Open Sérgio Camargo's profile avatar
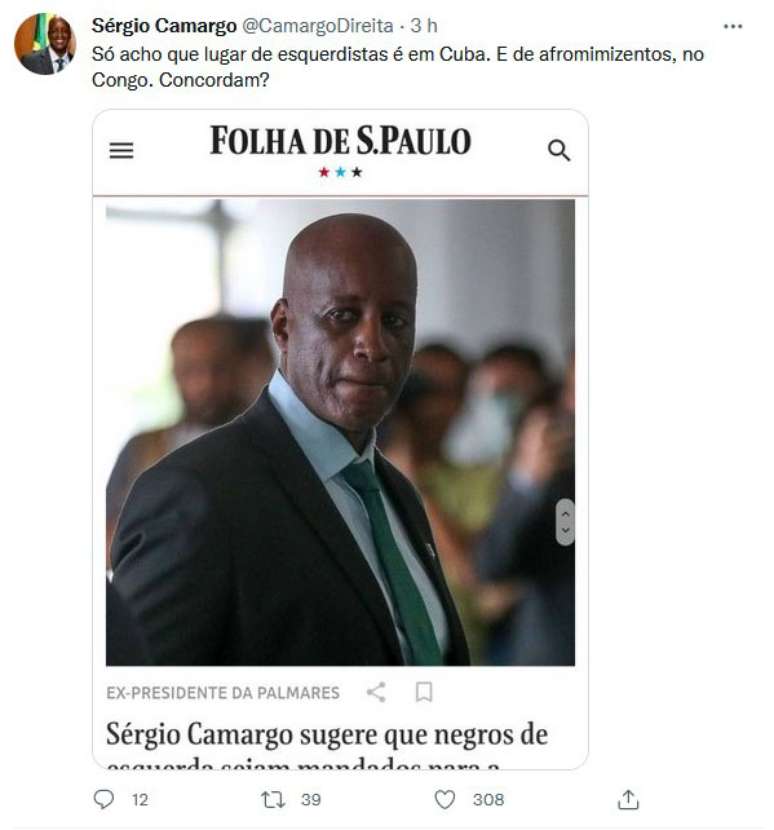Screen dimensions: 774x830 pos(45,44)
